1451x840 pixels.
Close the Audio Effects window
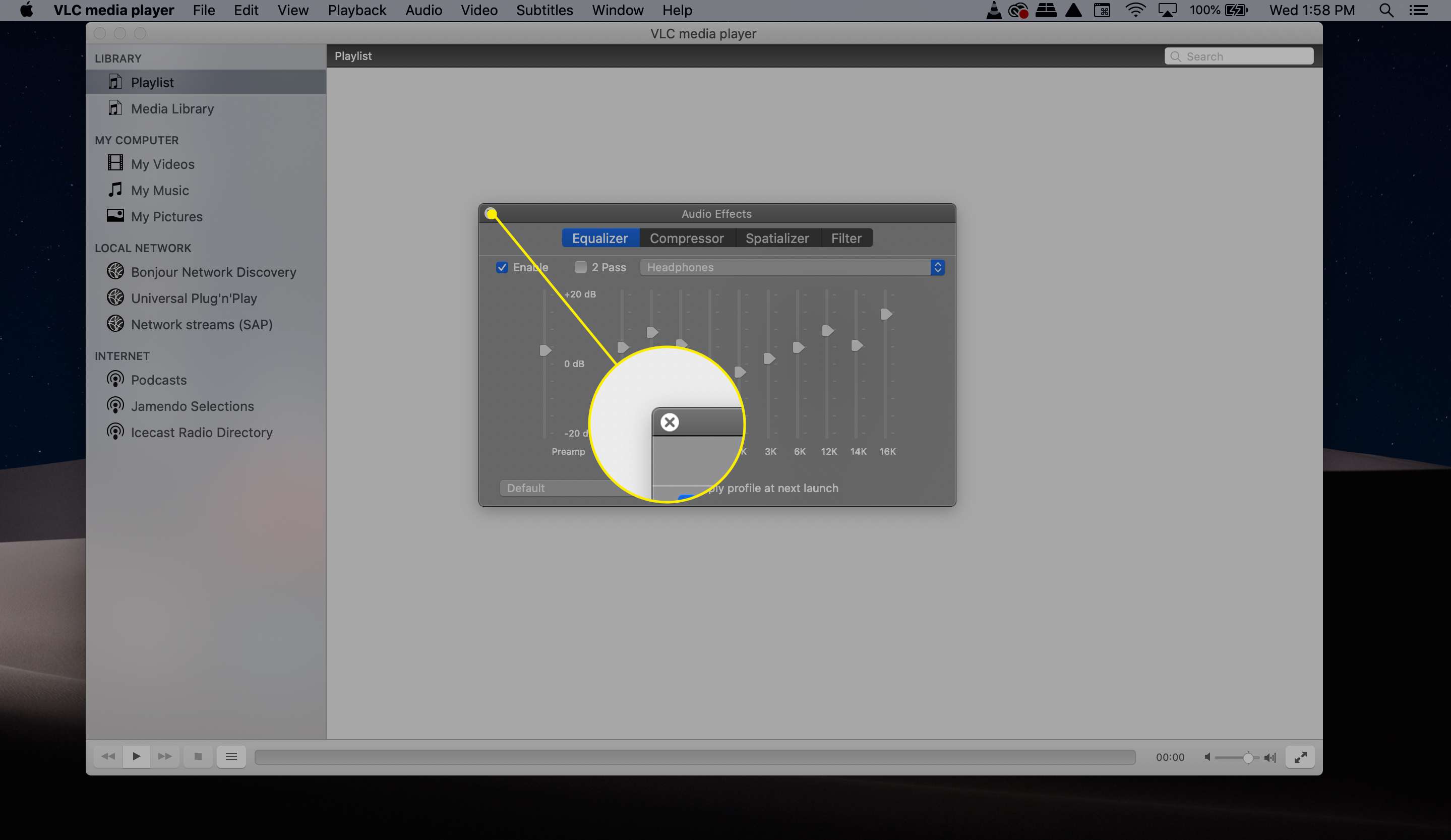coord(491,214)
